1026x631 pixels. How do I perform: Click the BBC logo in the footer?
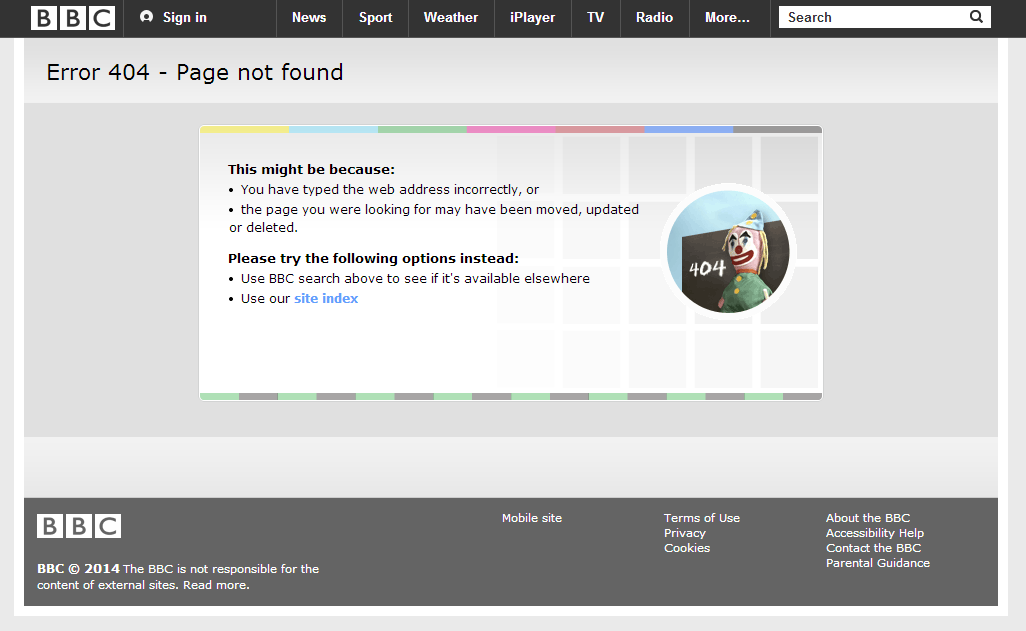[x=79, y=526]
